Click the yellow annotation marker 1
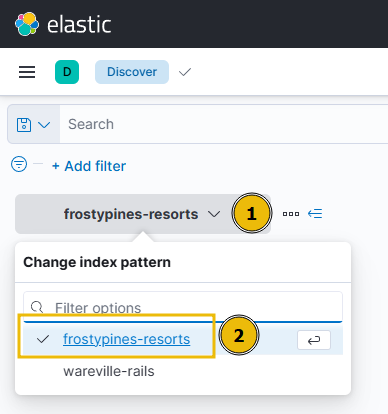Image resolution: width=388 pixels, height=414 pixels. tap(252, 213)
